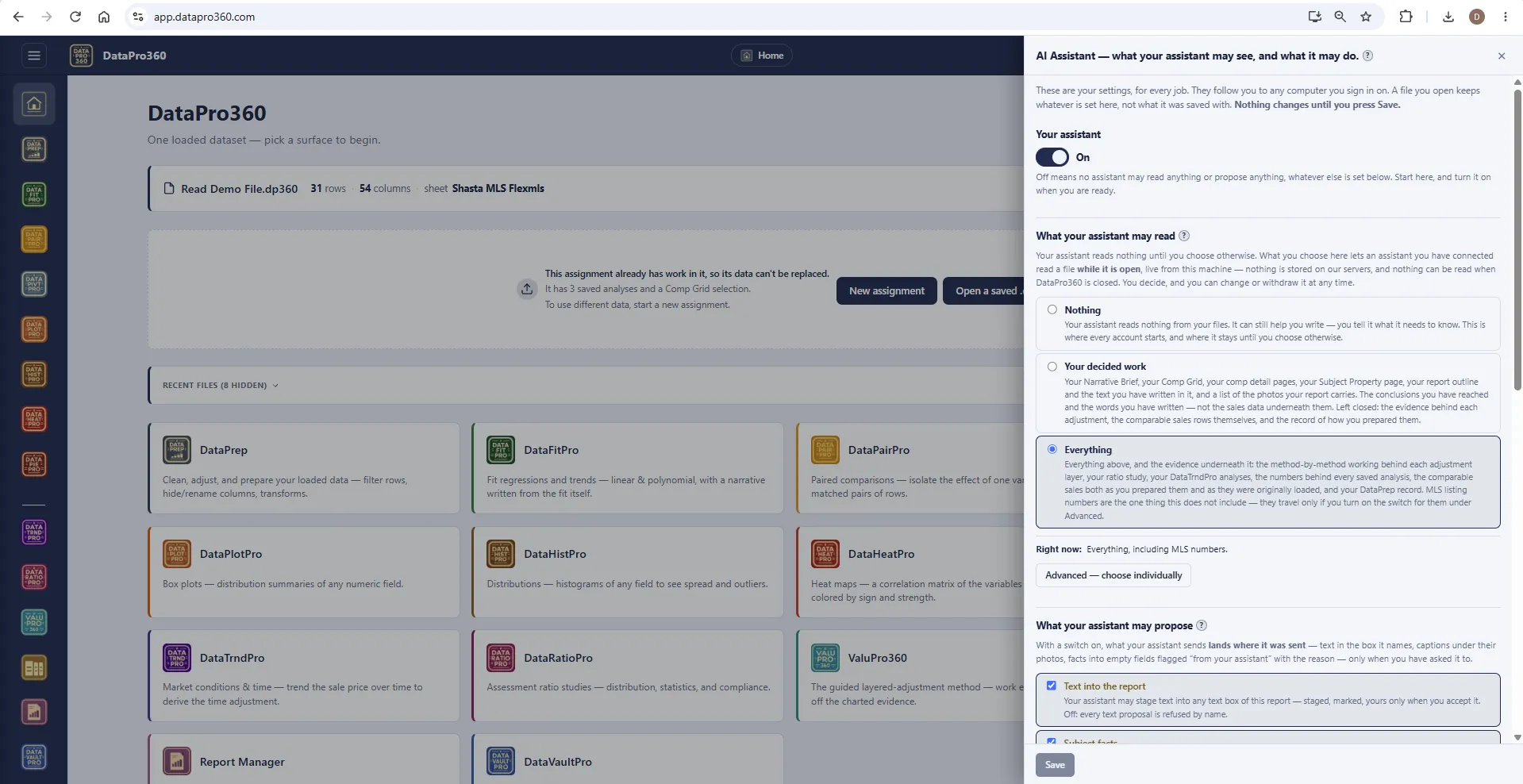
Task: Open ValuPro360 from the left sidebar
Action: tap(34, 622)
